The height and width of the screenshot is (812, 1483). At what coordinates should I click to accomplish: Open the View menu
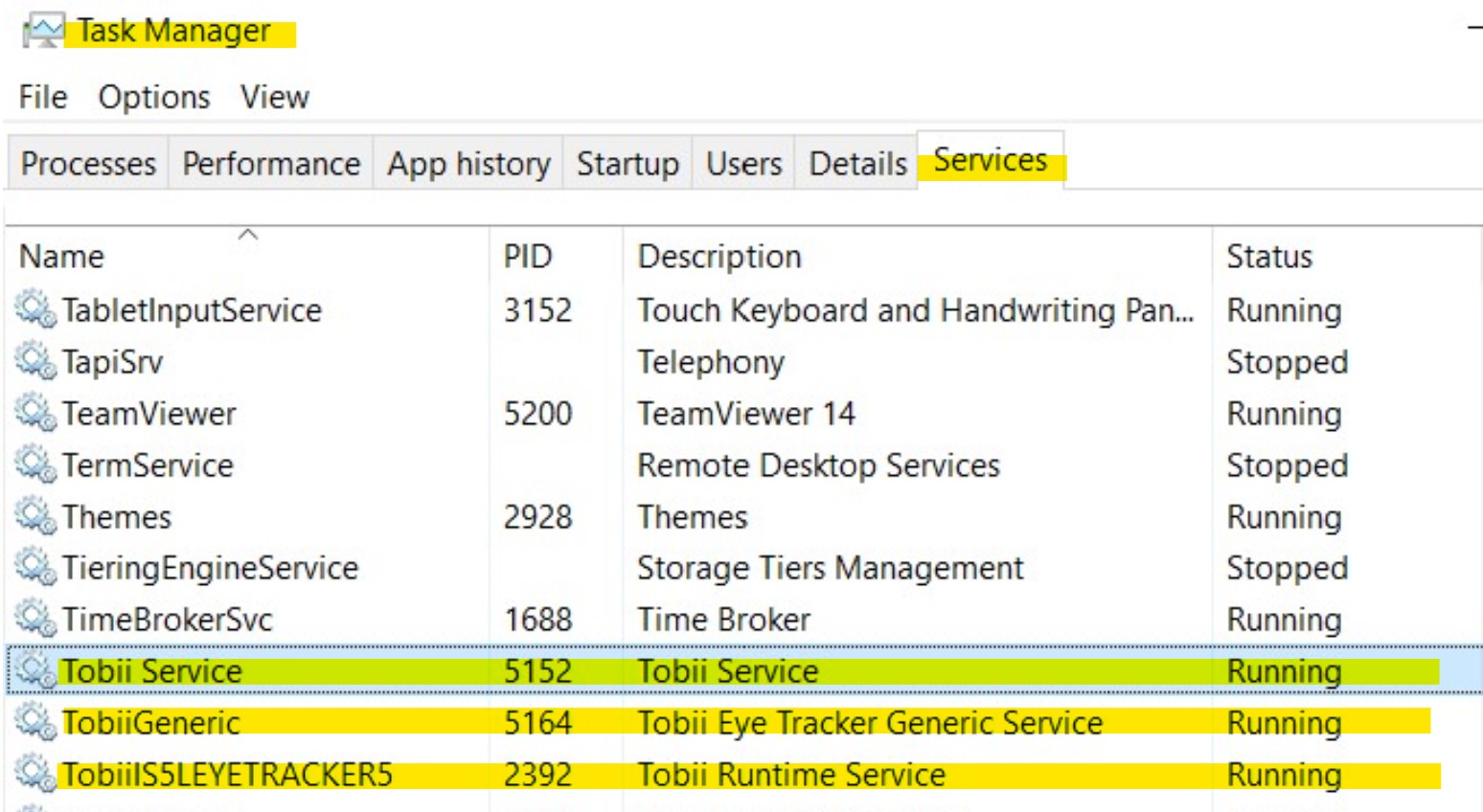coord(275,97)
